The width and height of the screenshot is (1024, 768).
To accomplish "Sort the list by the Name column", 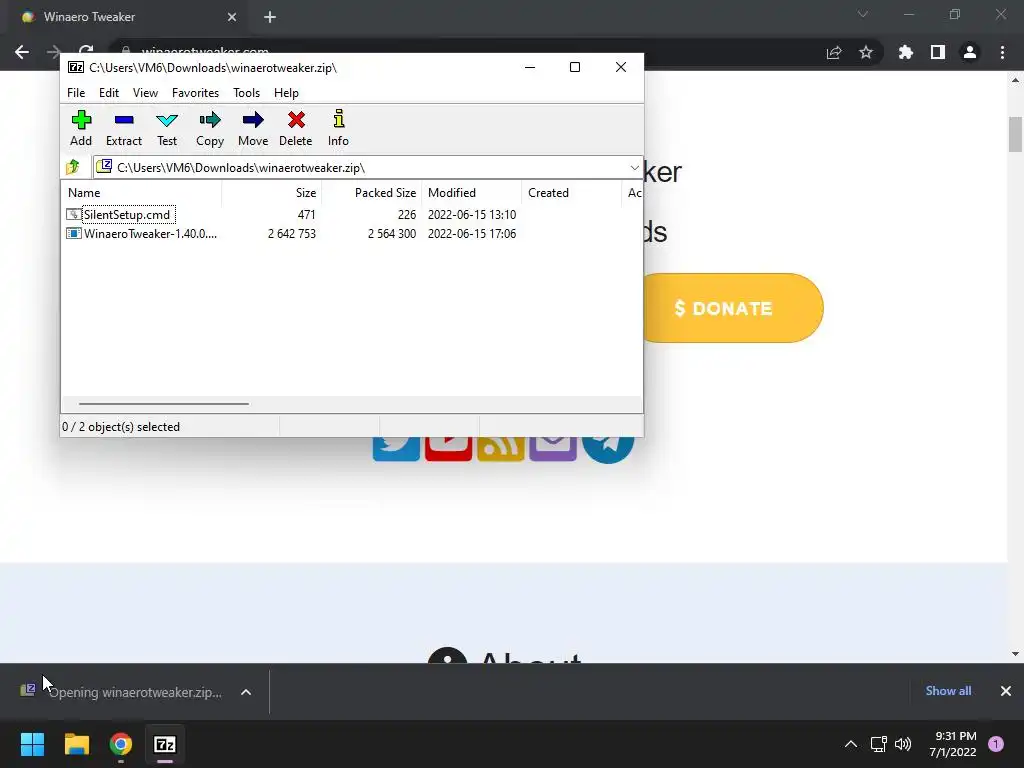I will (x=142, y=193).
